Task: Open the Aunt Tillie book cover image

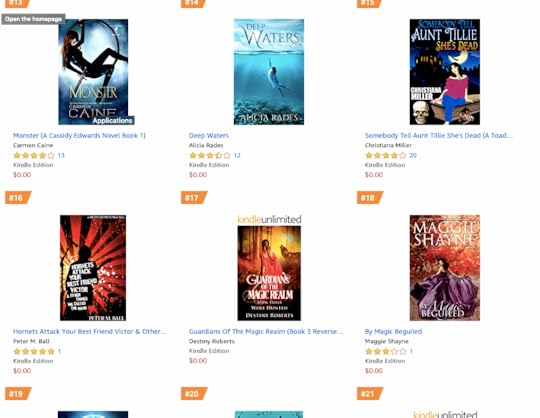Action: coord(445,72)
